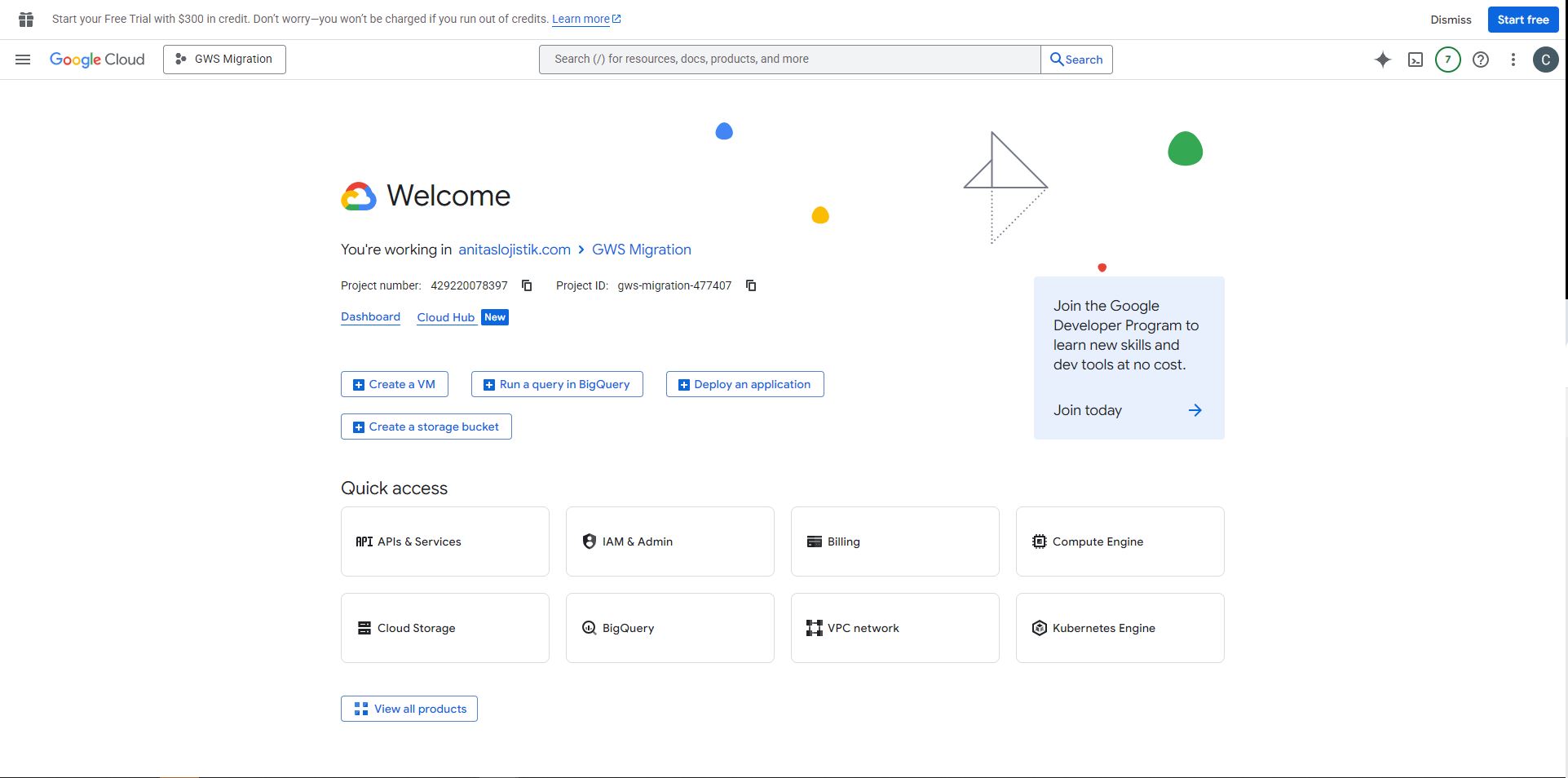1568x778 pixels.
Task: Open the account avatar menu
Action: pyautogui.click(x=1545, y=60)
